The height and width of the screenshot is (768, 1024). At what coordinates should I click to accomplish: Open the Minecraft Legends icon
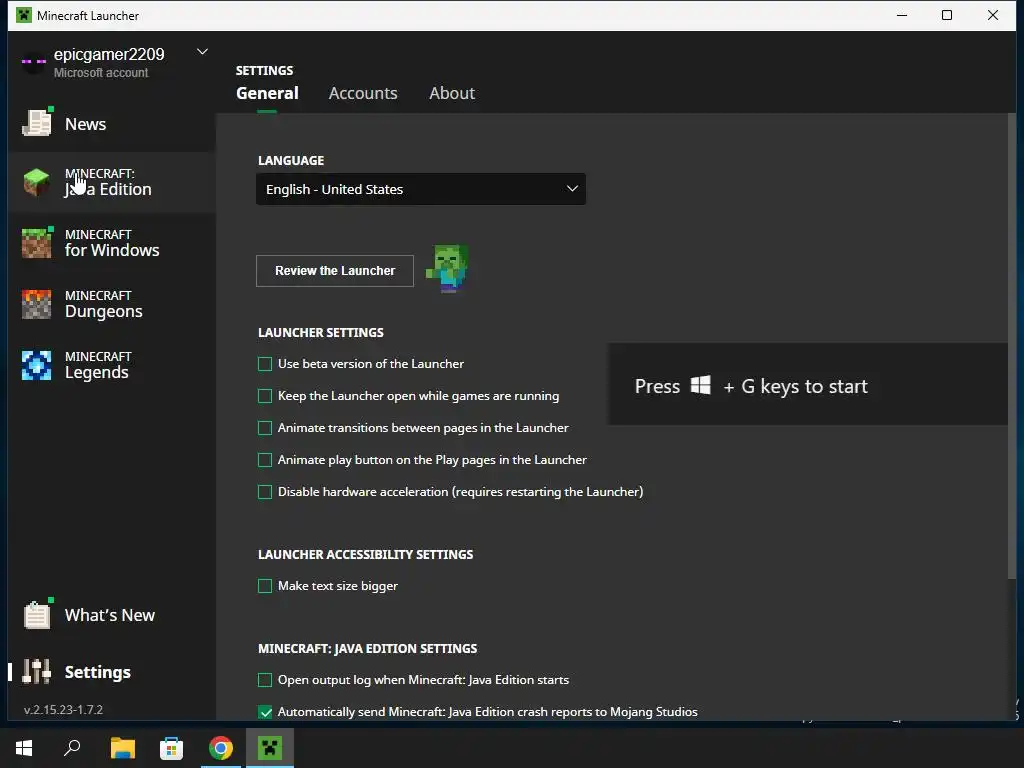[36, 365]
